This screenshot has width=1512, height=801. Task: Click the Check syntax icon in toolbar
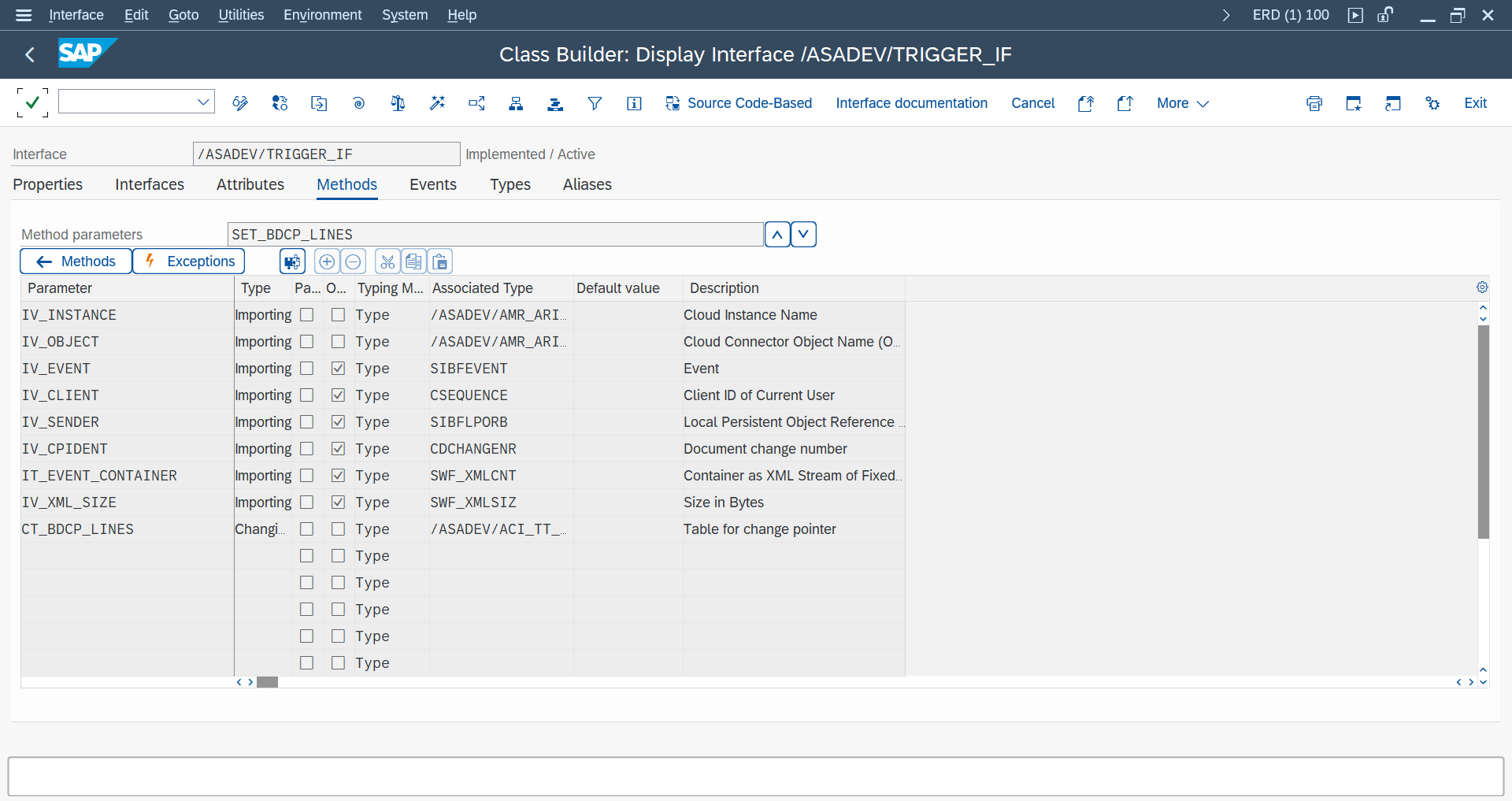coord(358,103)
